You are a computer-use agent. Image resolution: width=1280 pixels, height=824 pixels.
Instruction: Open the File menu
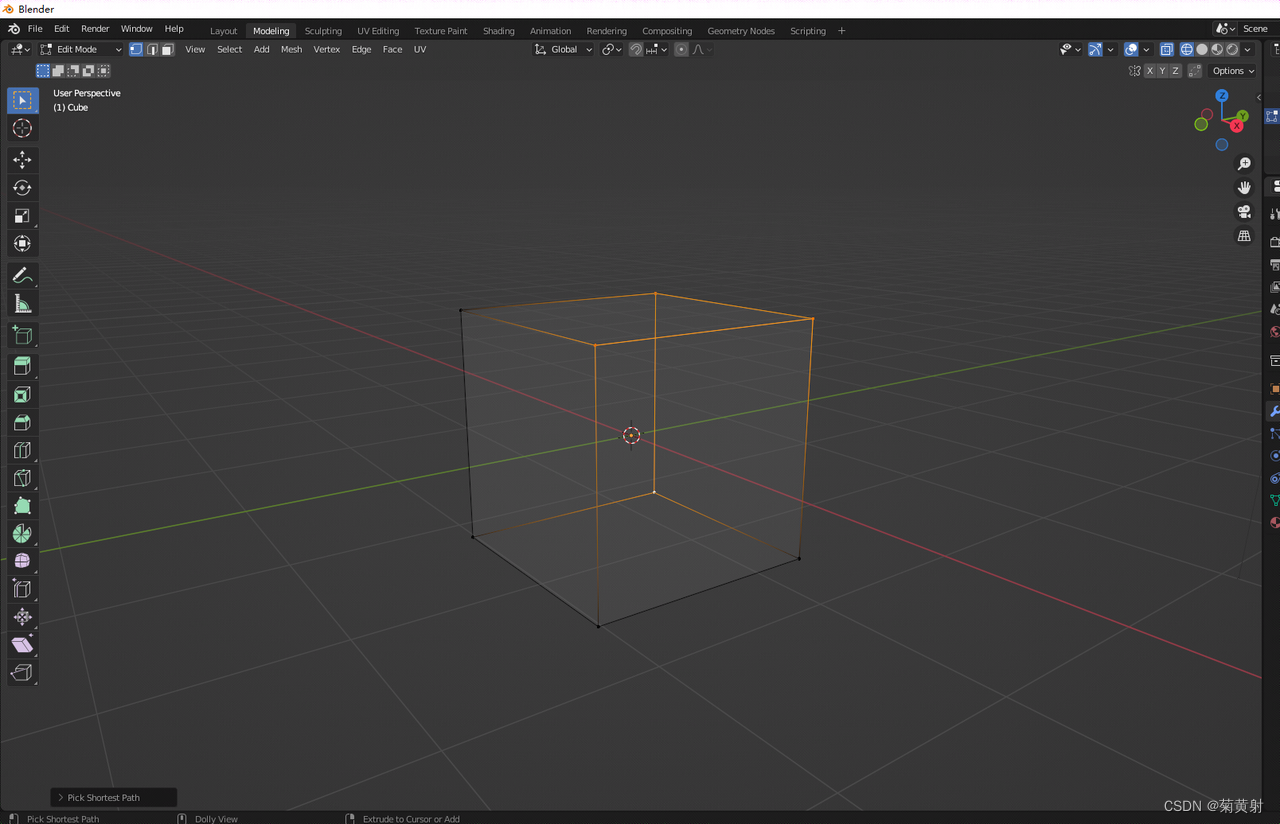35,29
